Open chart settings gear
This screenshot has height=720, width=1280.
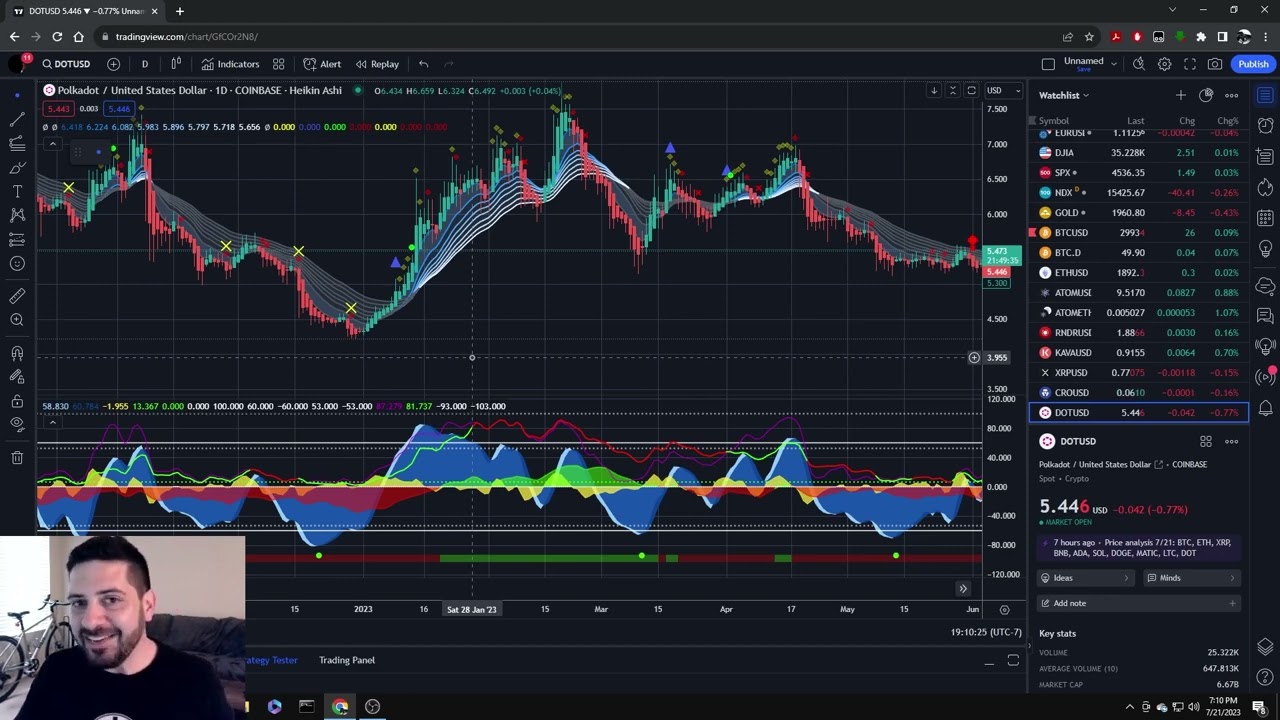pos(1164,64)
